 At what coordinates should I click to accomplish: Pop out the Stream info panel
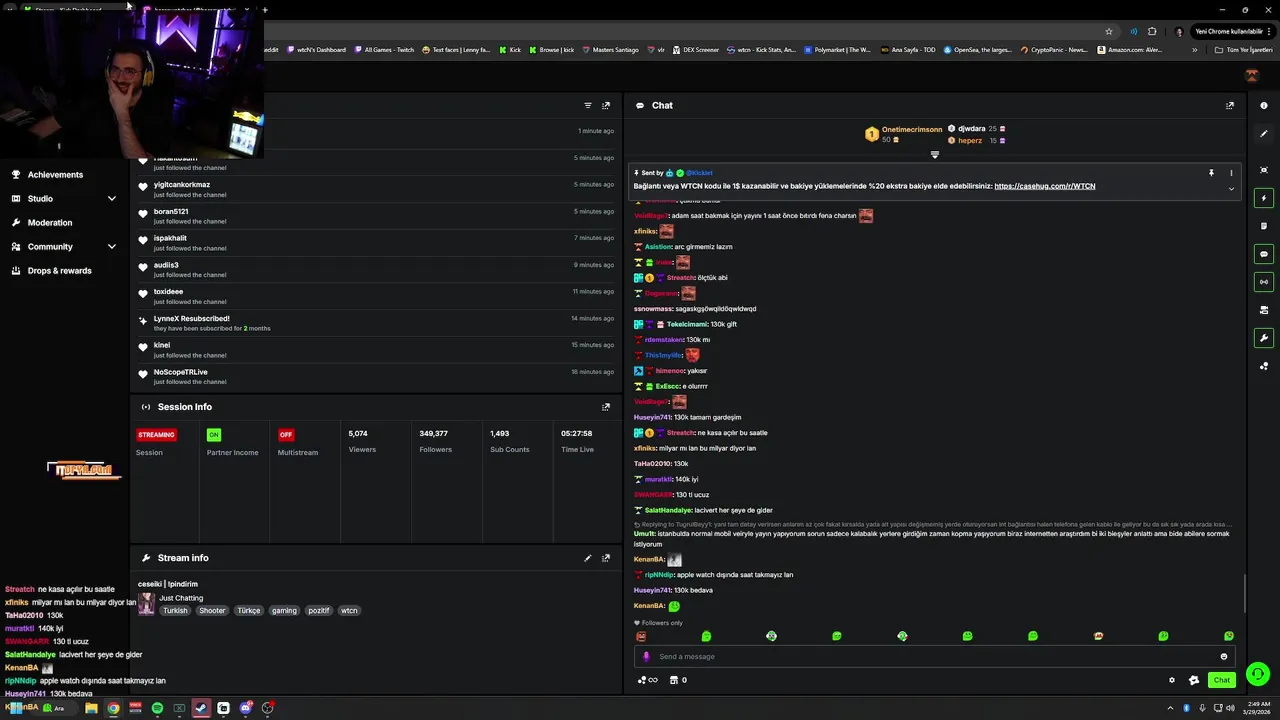coord(605,558)
